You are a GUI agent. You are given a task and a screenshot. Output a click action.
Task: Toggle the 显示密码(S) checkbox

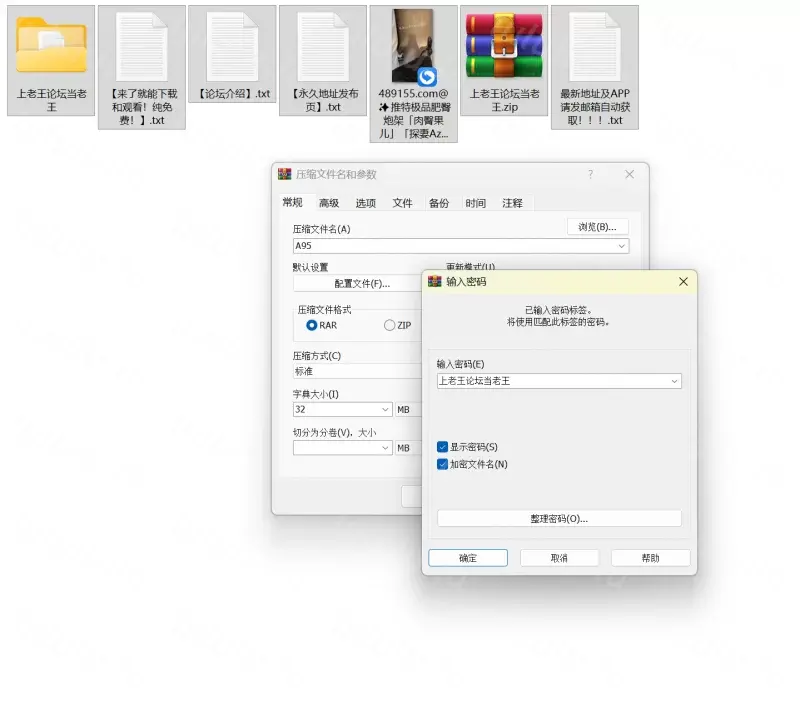pos(442,447)
